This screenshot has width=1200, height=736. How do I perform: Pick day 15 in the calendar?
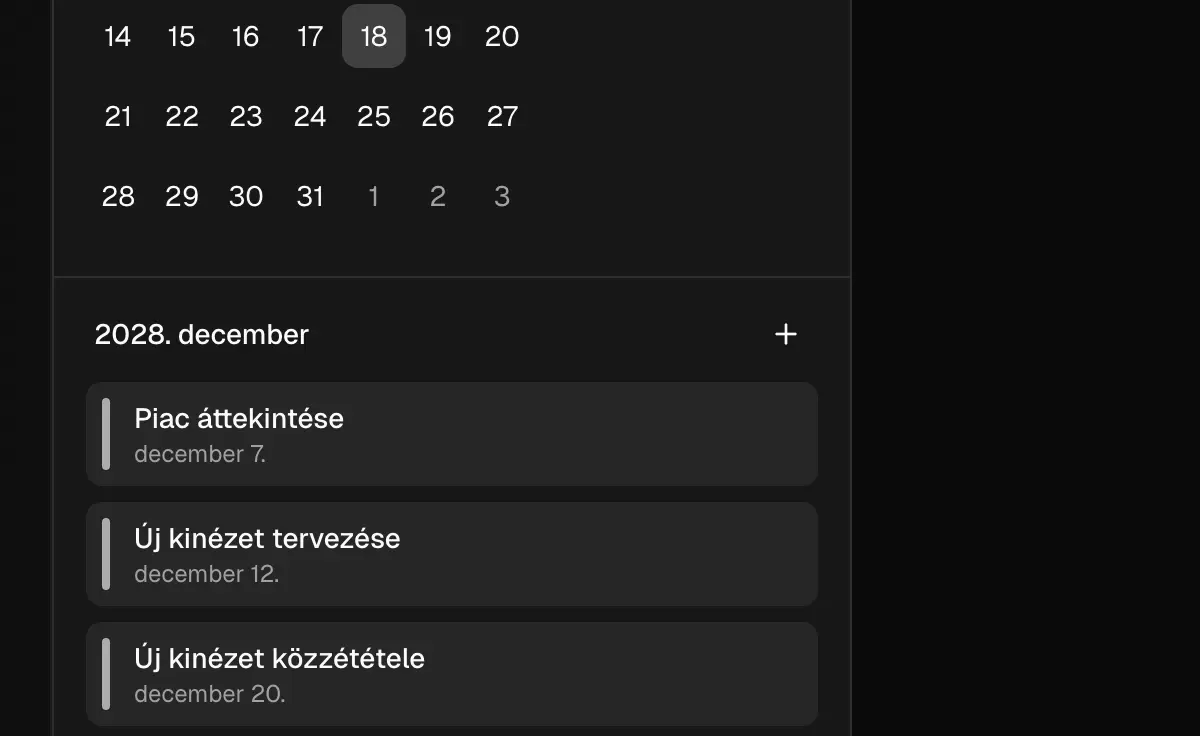pyautogui.click(x=182, y=36)
